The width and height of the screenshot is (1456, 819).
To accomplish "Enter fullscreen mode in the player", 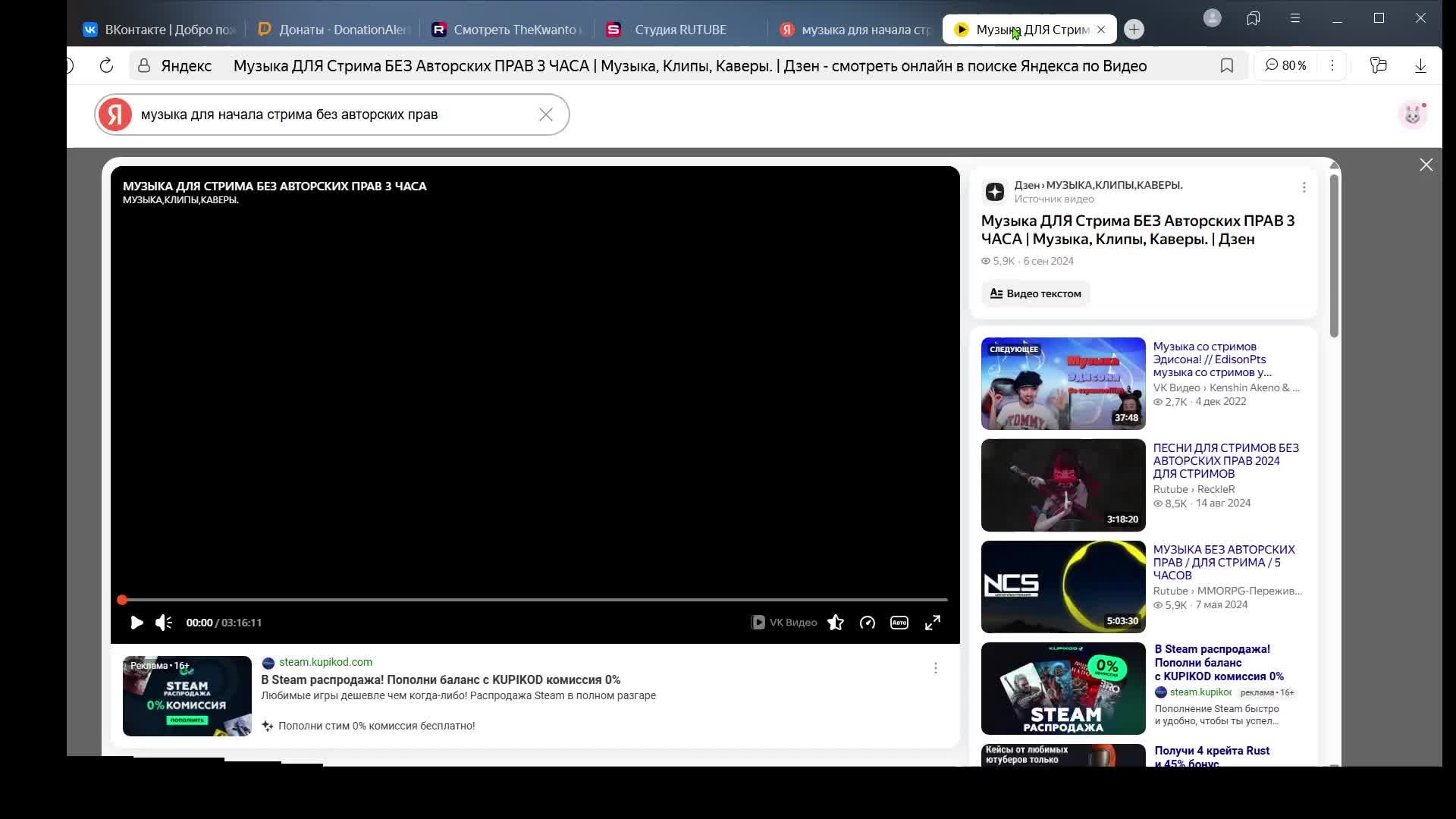I will (x=933, y=623).
